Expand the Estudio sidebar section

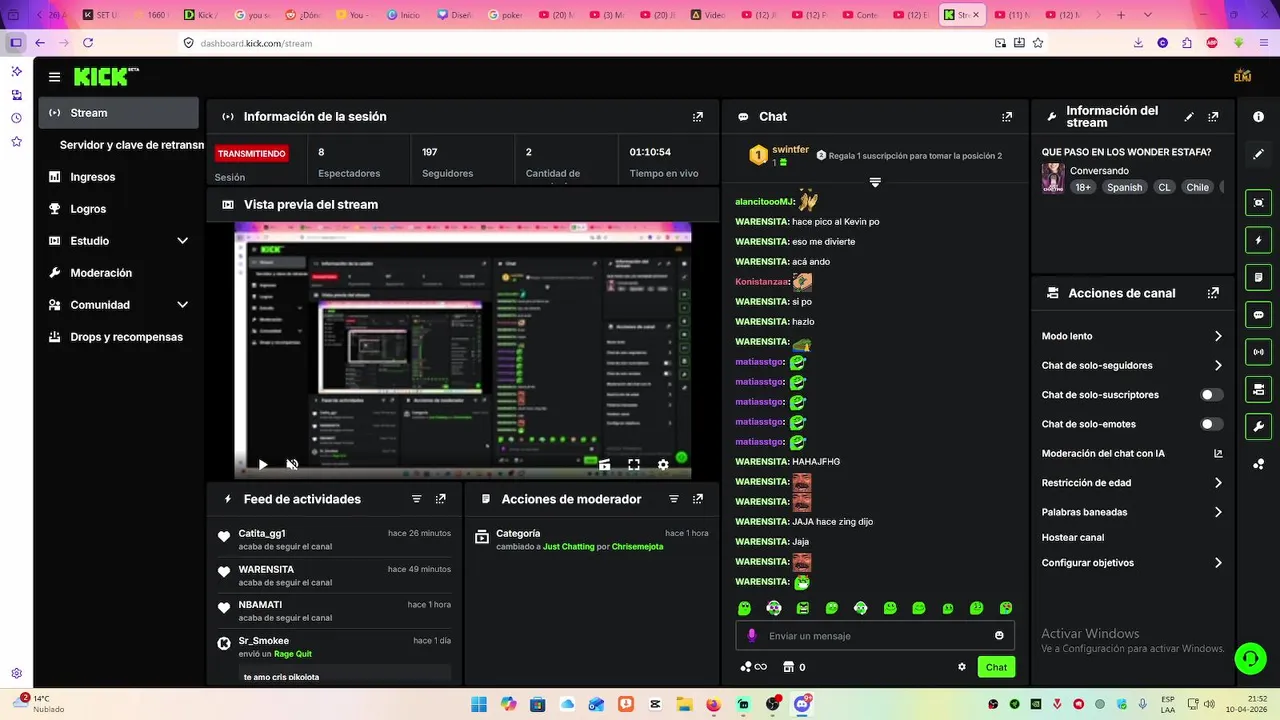coord(182,241)
